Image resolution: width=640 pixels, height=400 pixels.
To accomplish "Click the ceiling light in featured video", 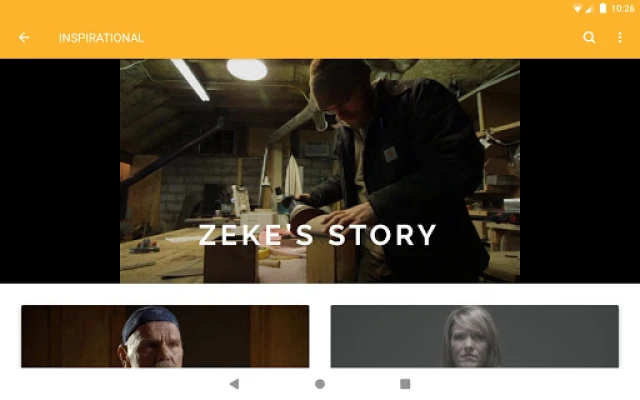I will [x=247, y=69].
